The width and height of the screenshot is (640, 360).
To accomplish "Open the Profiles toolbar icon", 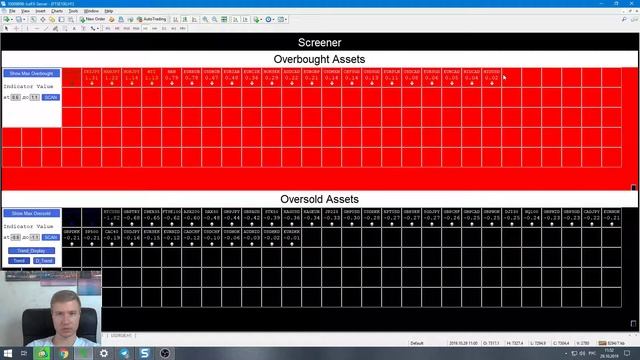I will point(18,19).
